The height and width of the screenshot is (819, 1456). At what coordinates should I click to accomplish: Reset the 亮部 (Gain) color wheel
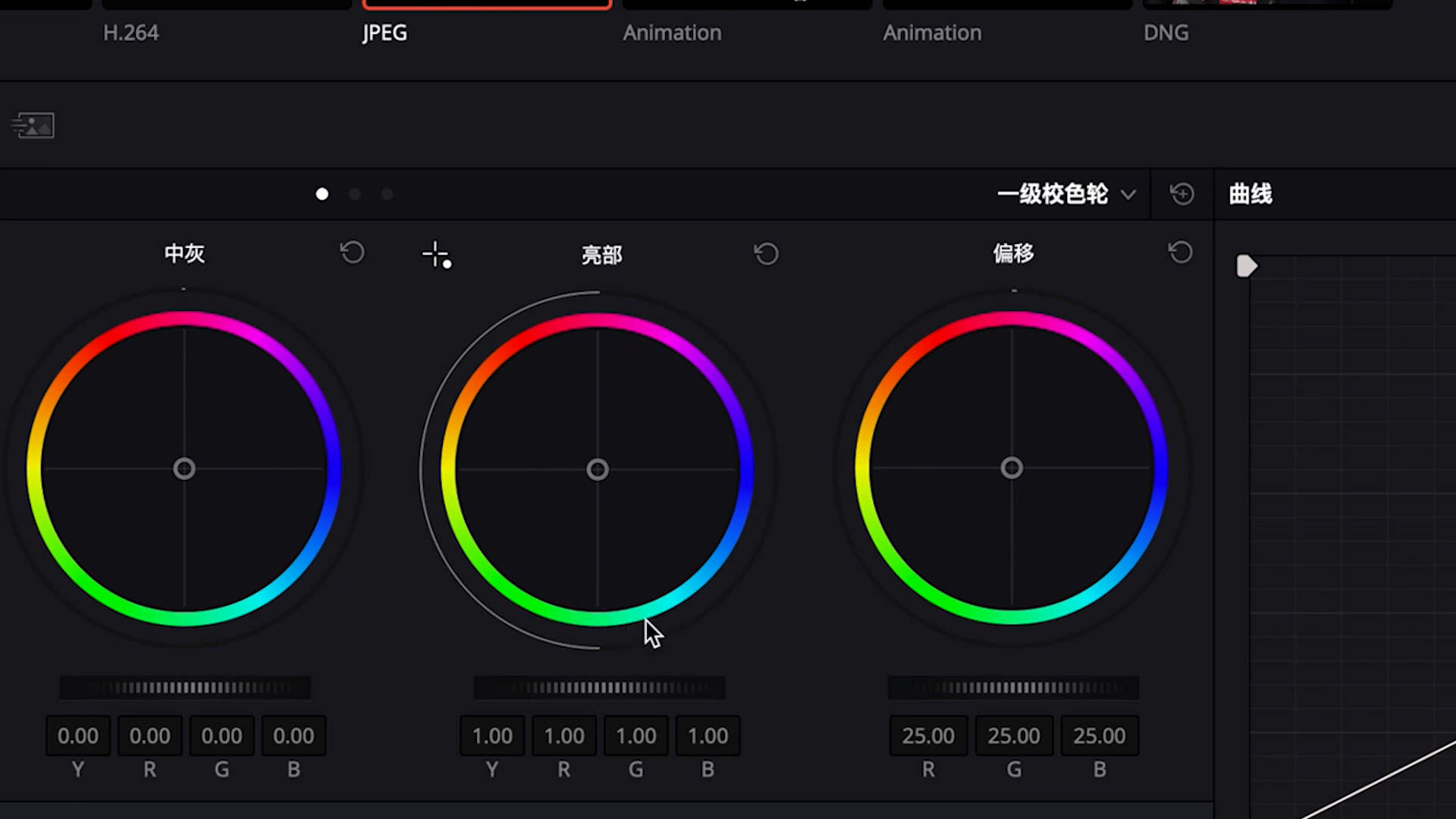tap(766, 254)
